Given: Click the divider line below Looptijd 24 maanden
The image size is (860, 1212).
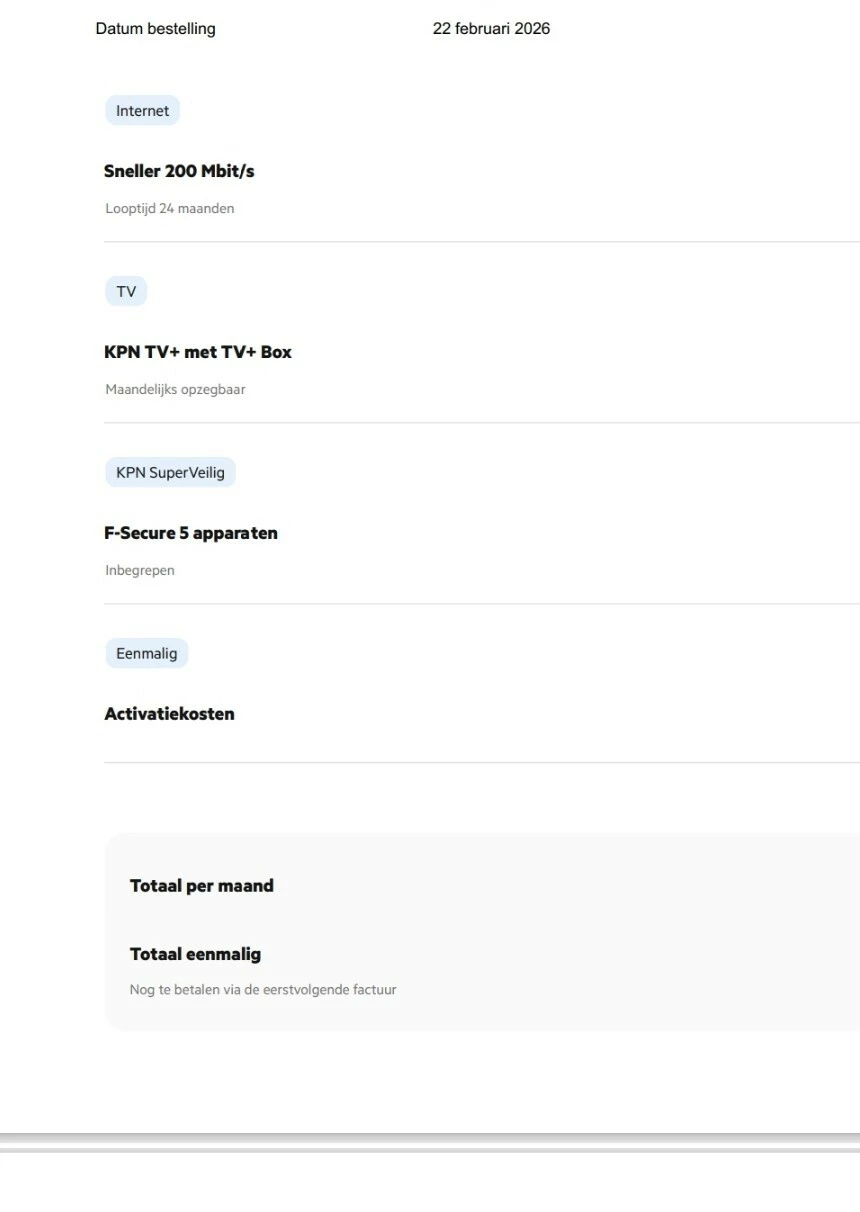Looking at the screenshot, I should tap(480, 242).
